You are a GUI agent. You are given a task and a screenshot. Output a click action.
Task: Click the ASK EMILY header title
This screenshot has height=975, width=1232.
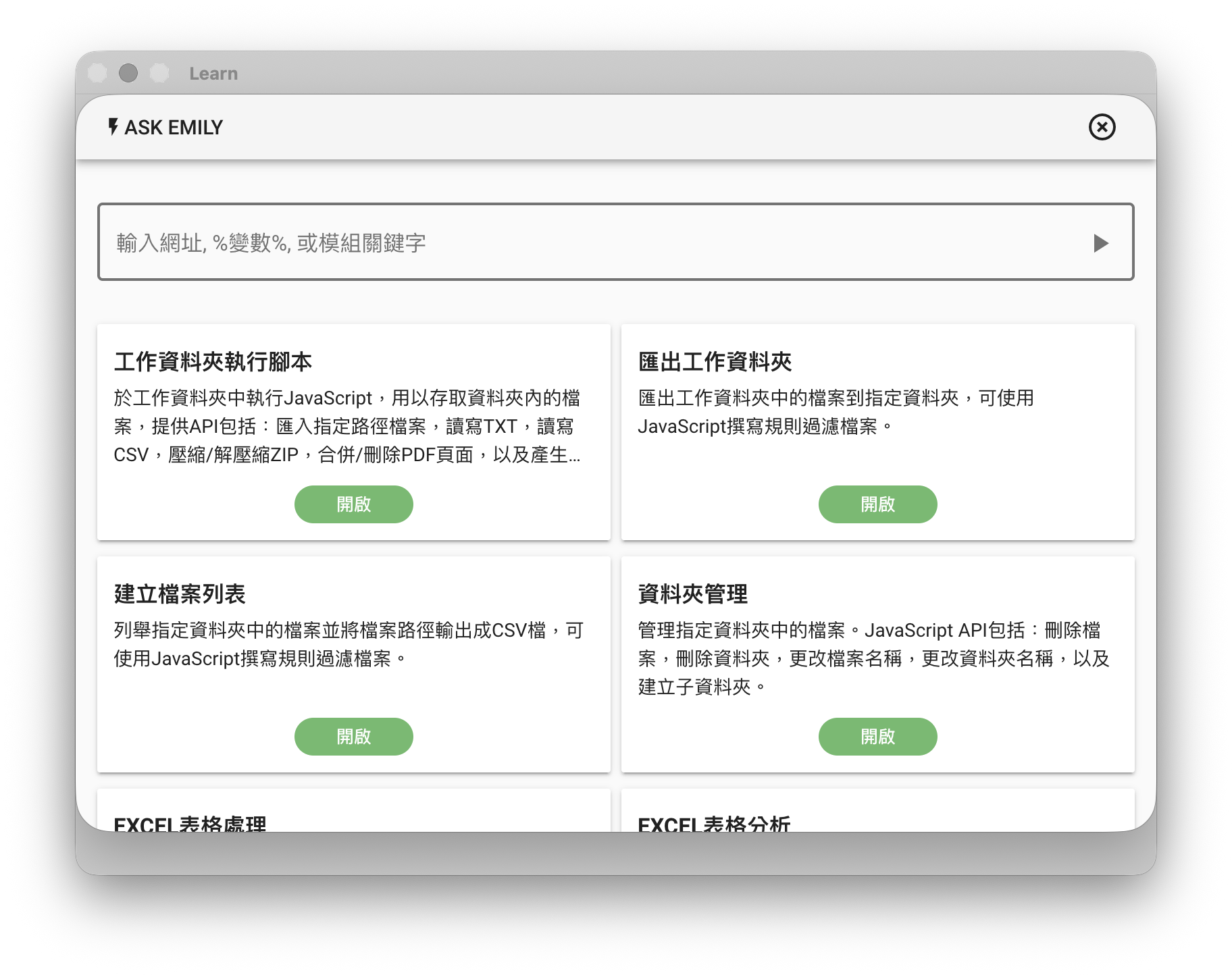click(174, 127)
